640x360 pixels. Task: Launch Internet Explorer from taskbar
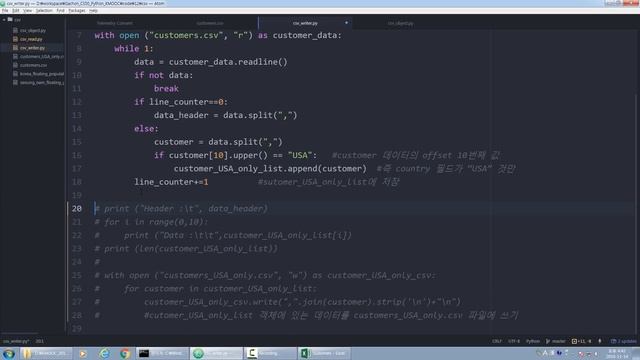click(104, 353)
